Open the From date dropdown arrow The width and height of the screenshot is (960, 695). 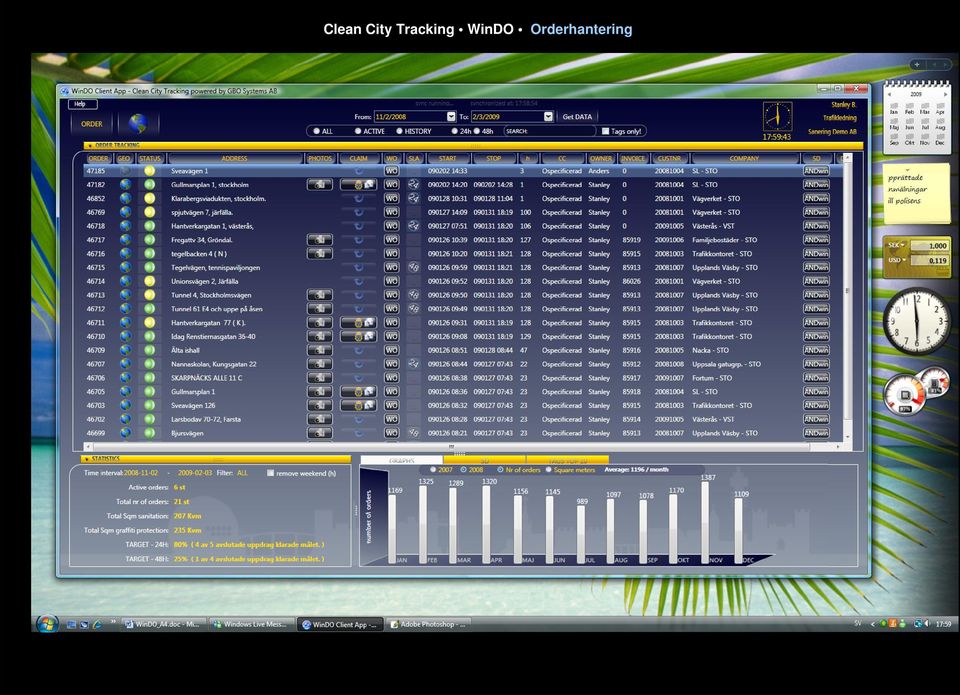[x=451, y=116]
